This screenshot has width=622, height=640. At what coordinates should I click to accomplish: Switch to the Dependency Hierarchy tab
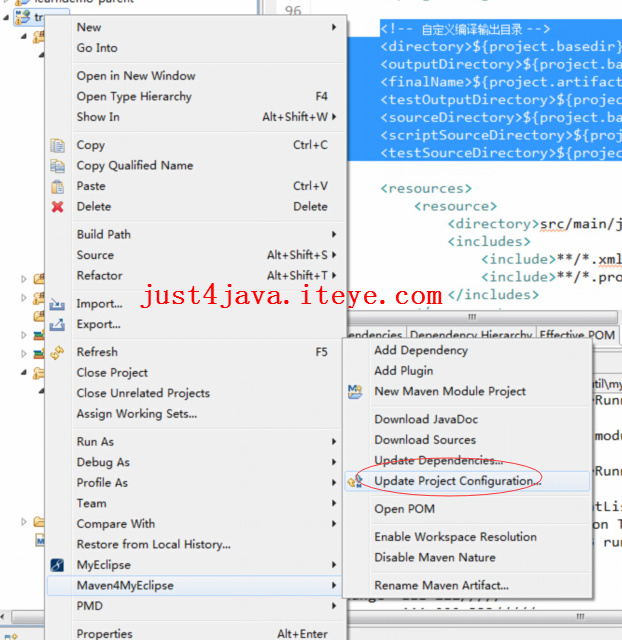tap(470, 335)
